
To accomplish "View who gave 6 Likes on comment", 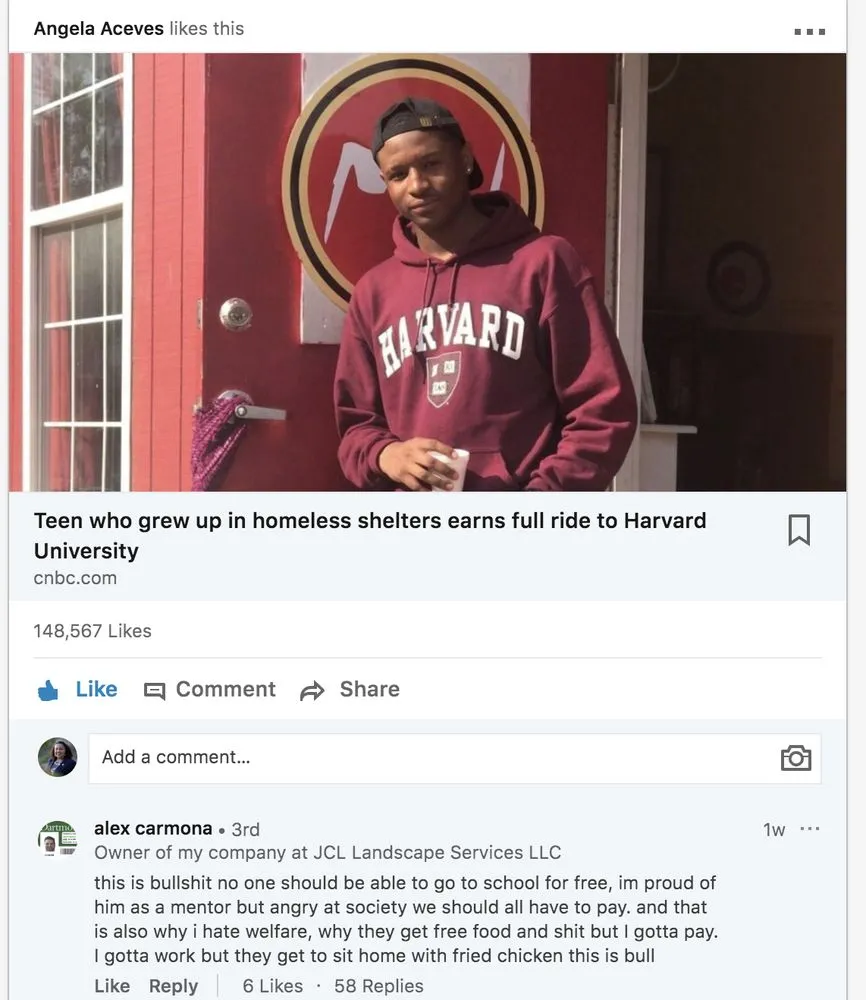I will coord(272,986).
